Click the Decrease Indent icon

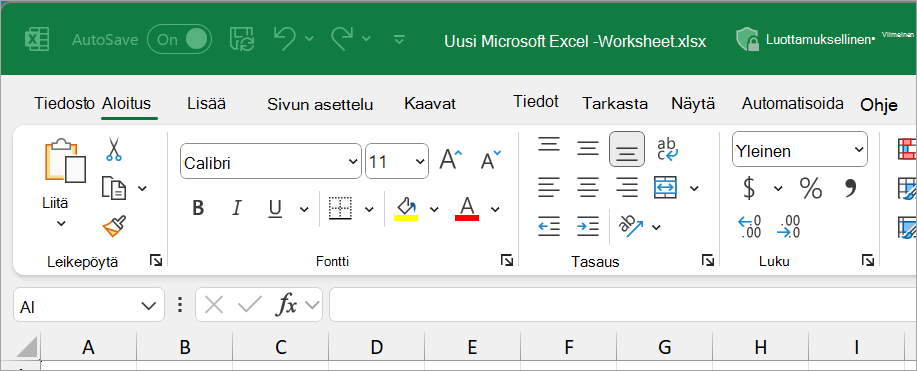tap(549, 226)
